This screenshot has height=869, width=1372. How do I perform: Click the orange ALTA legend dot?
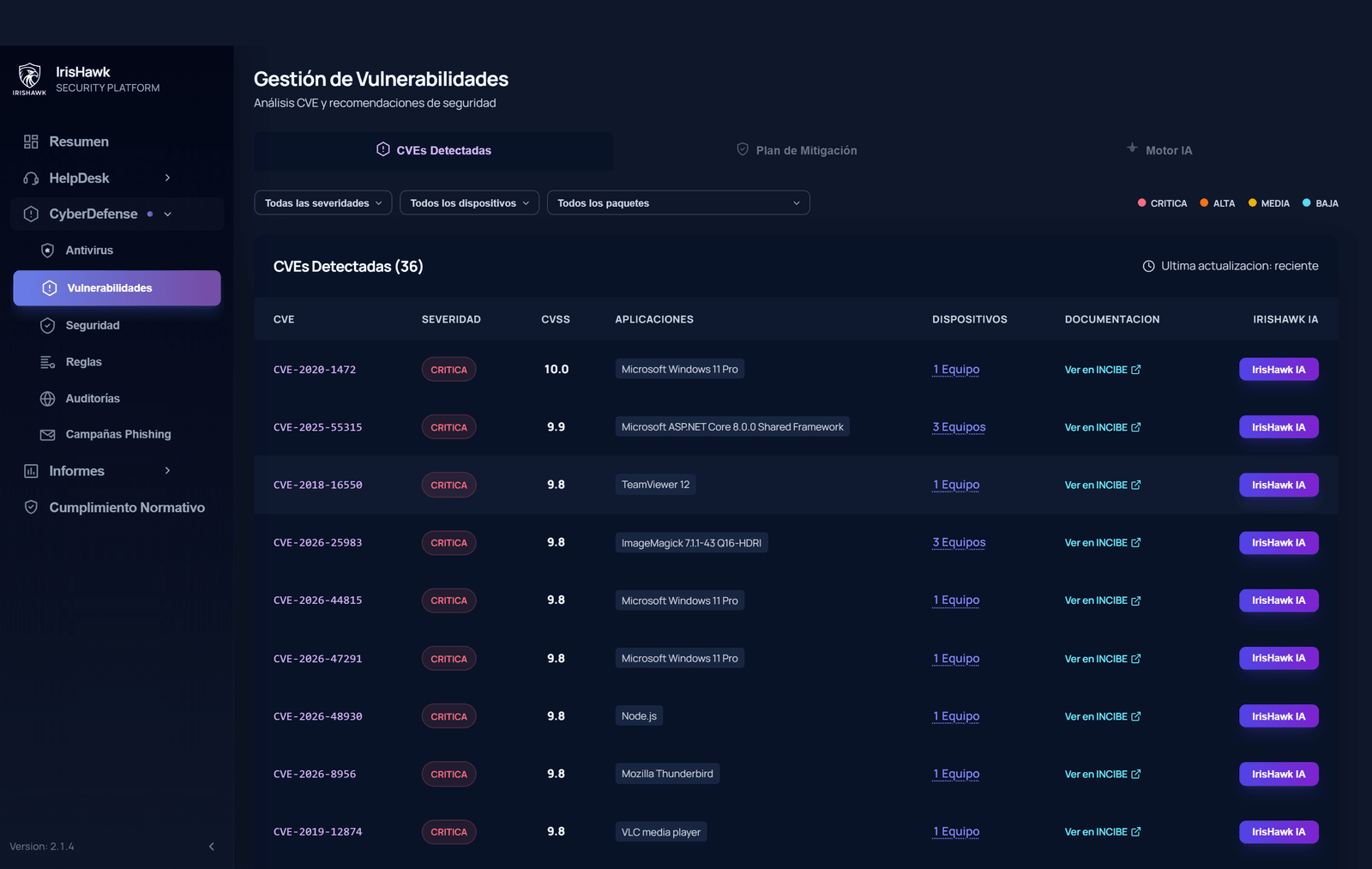[1204, 203]
